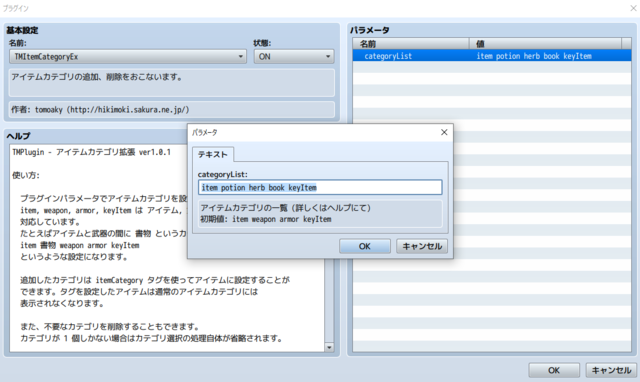Close the プラグイン window

click(x=633, y=8)
